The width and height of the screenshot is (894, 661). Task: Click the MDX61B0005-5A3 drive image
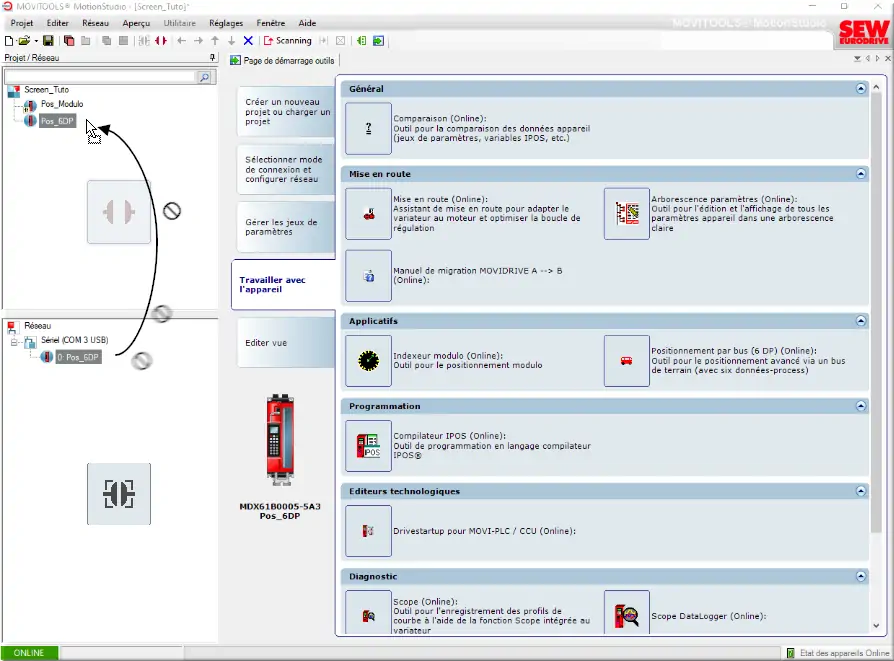[x=280, y=439]
